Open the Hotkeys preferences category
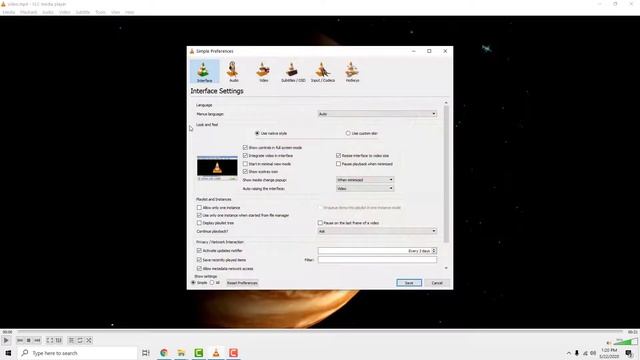This screenshot has width=640, height=360. pos(352,72)
